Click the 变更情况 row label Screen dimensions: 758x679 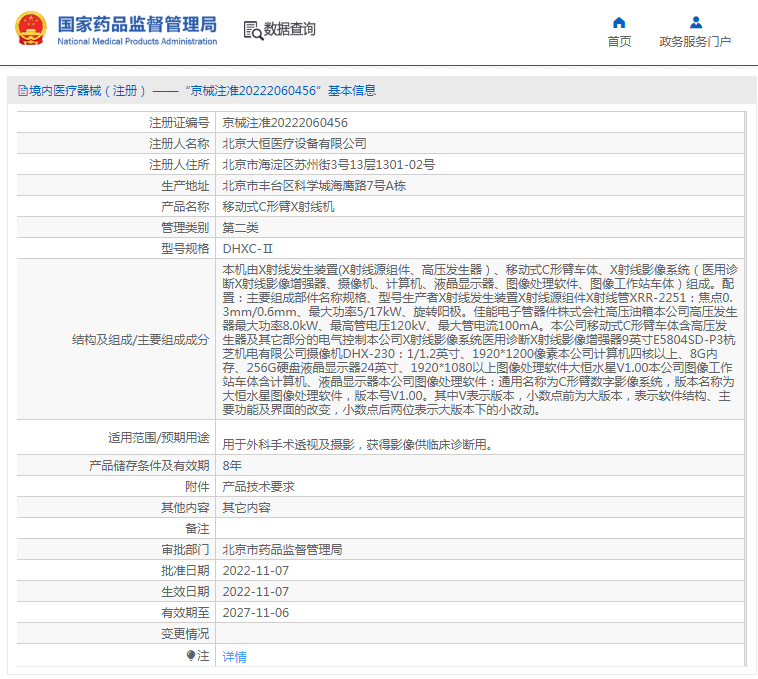coord(185,634)
